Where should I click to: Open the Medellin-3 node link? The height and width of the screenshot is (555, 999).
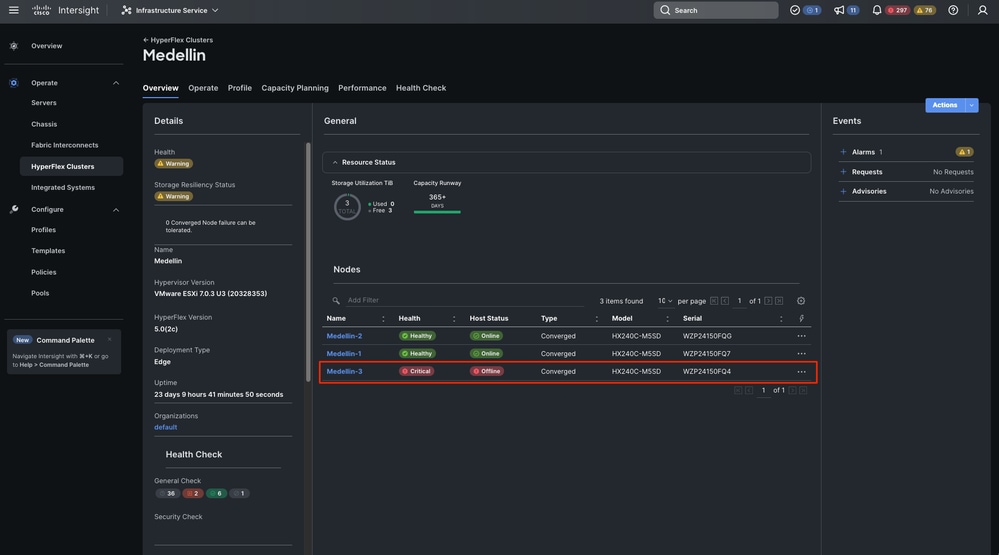[344, 371]
